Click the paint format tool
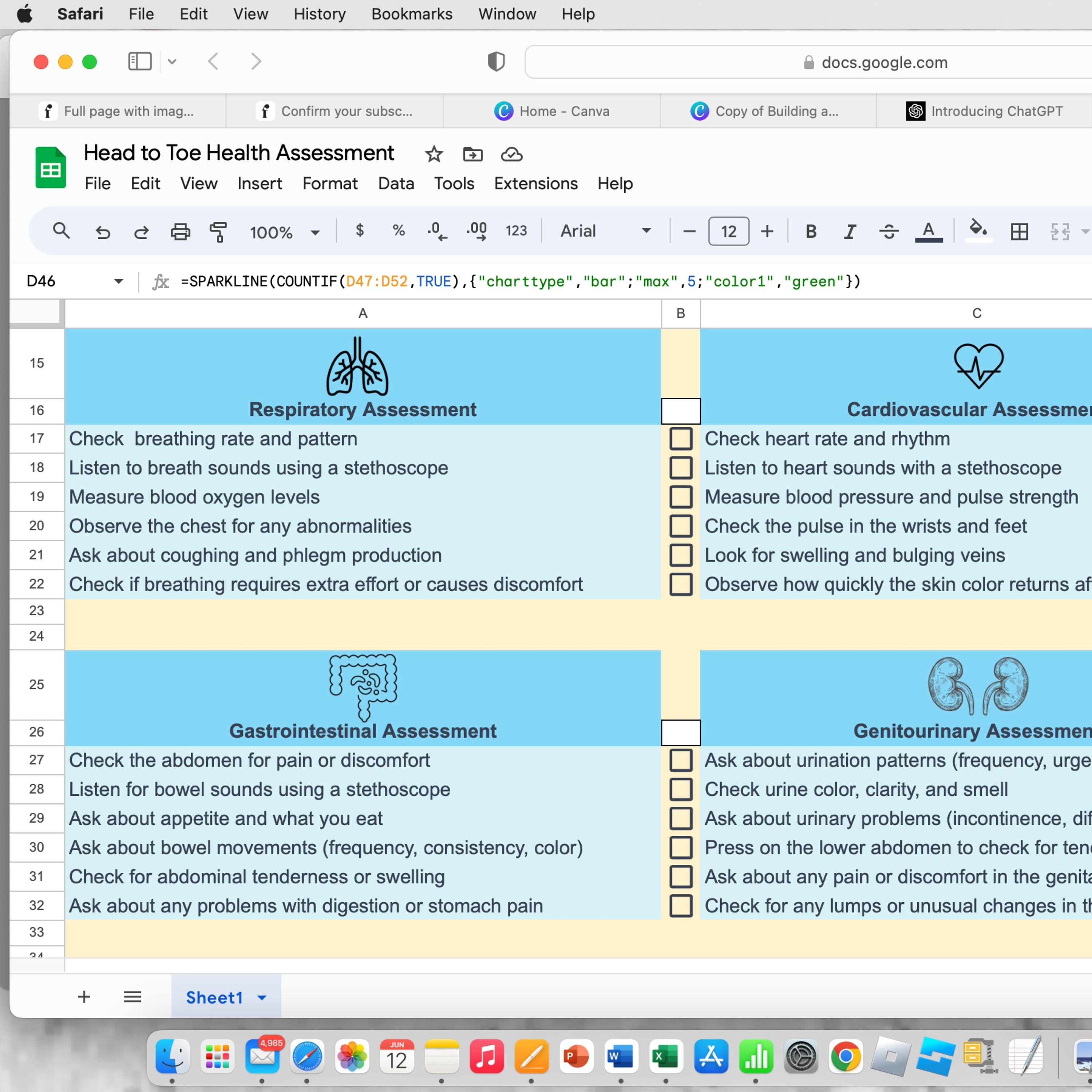This screenshot has width=1092, height=1092. (x=219, y=231)
